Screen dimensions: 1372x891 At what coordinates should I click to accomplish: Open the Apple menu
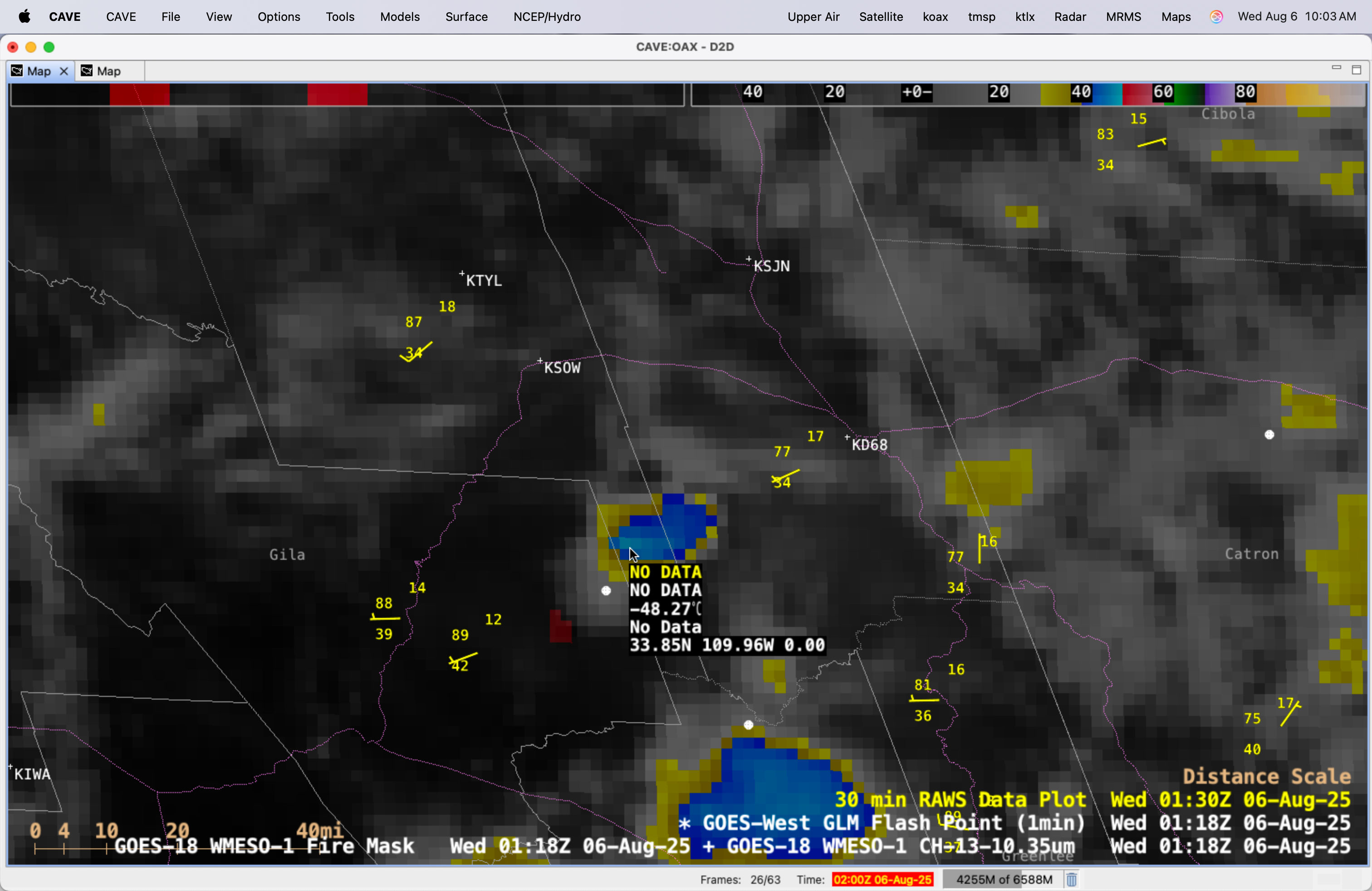point(24,17)
